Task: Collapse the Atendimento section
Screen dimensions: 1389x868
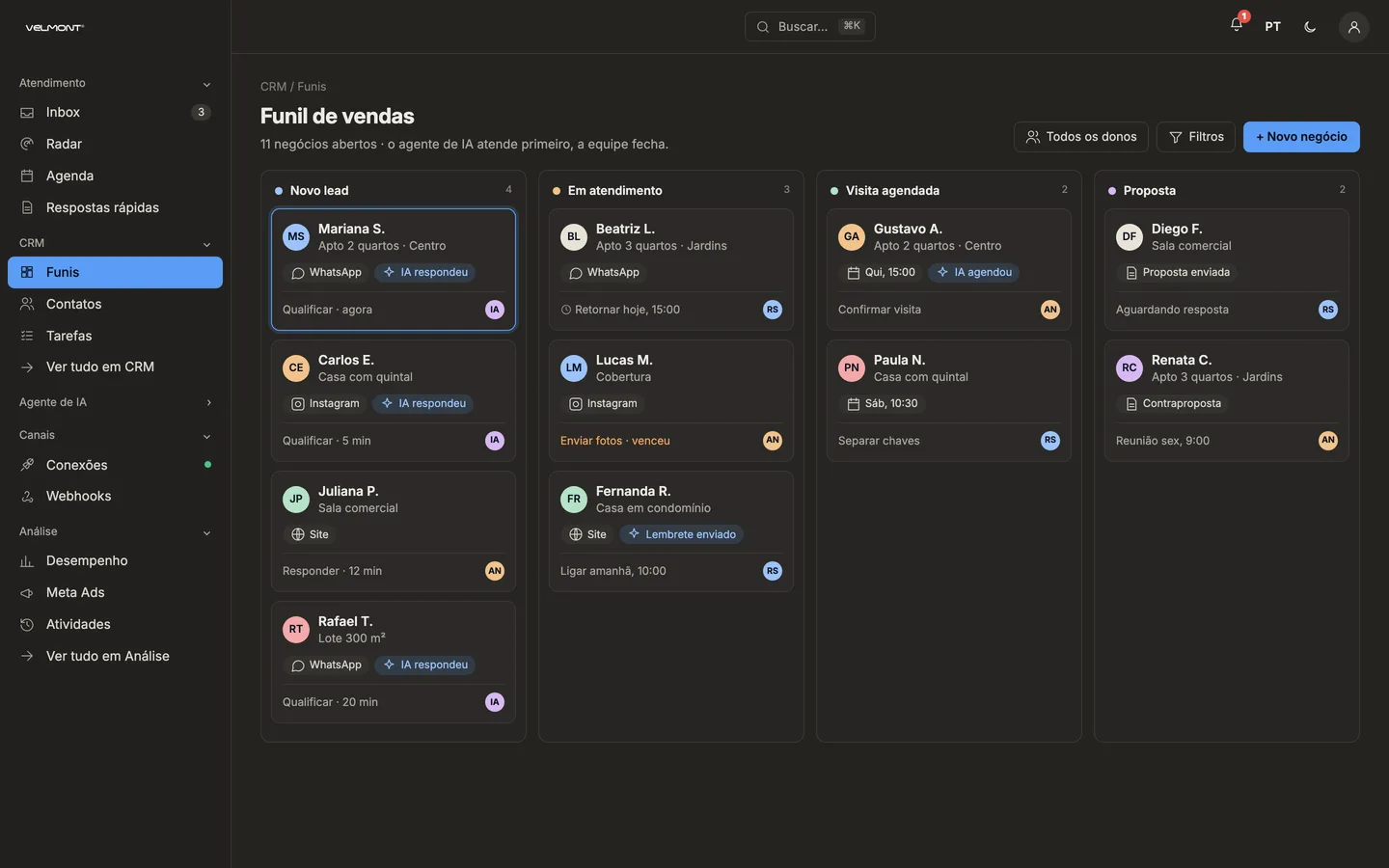Action: [115, 83]
